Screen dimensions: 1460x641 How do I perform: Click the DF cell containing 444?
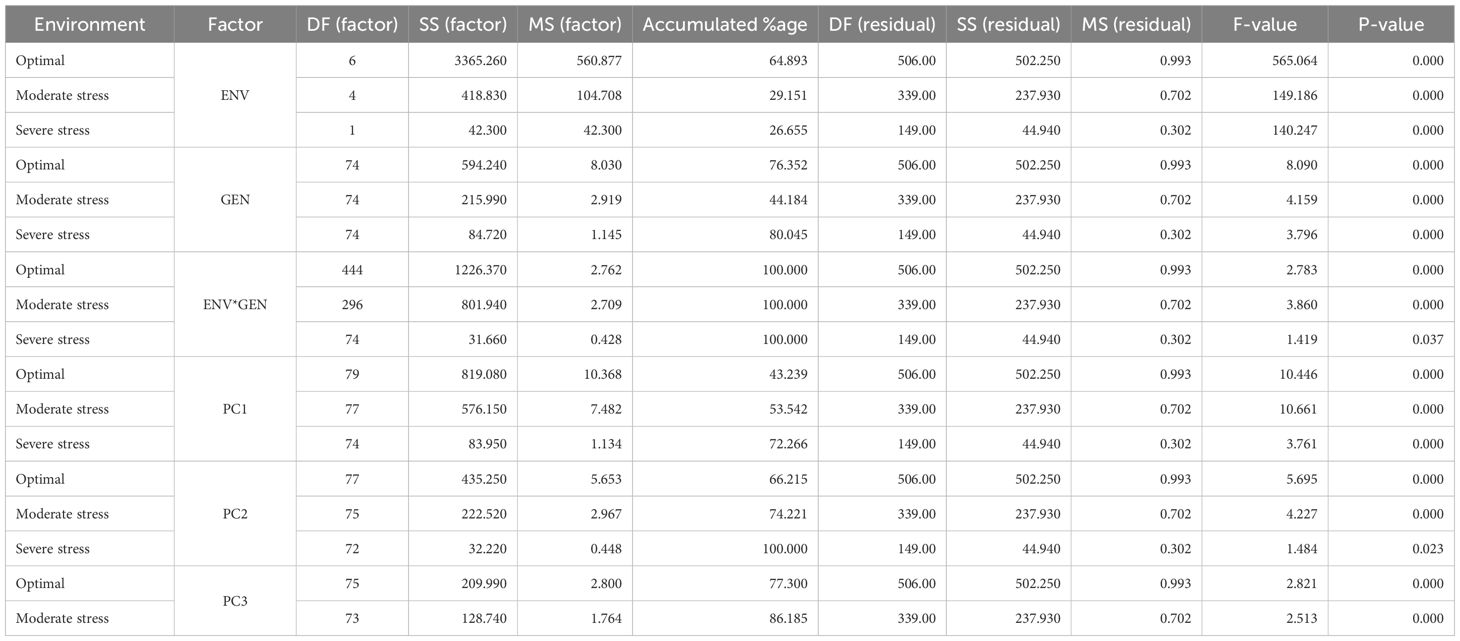pos(352,270)
